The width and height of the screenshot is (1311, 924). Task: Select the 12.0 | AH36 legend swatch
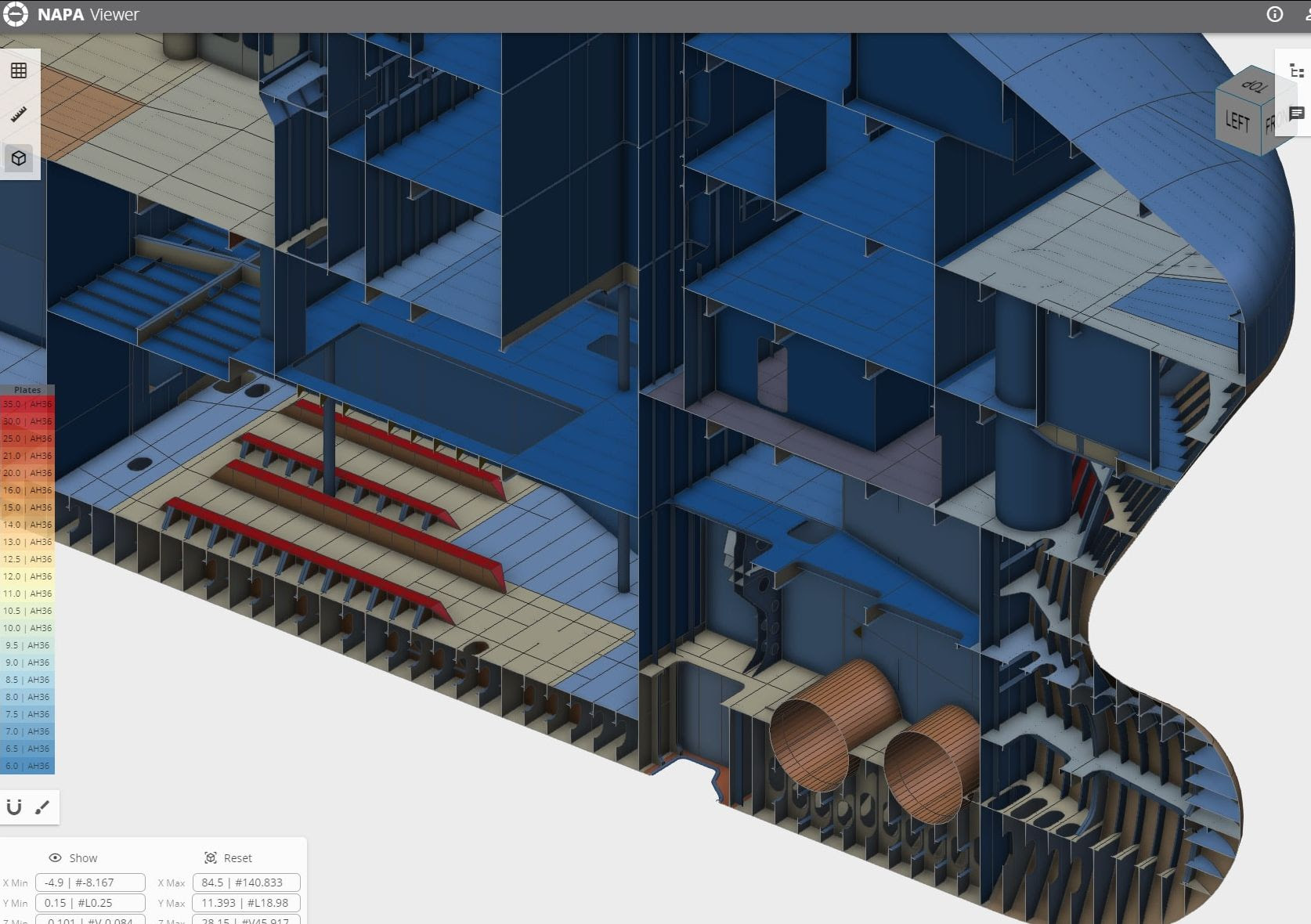click(27, 576)
